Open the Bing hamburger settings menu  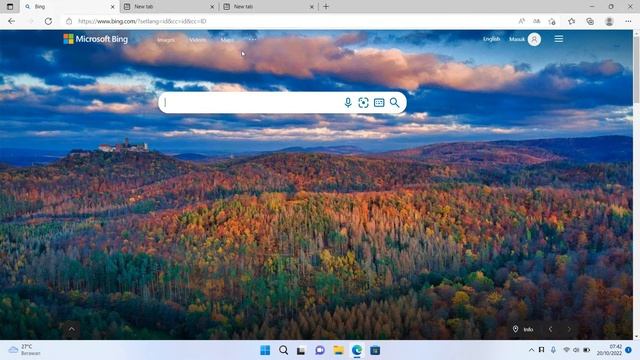point(559,39)
